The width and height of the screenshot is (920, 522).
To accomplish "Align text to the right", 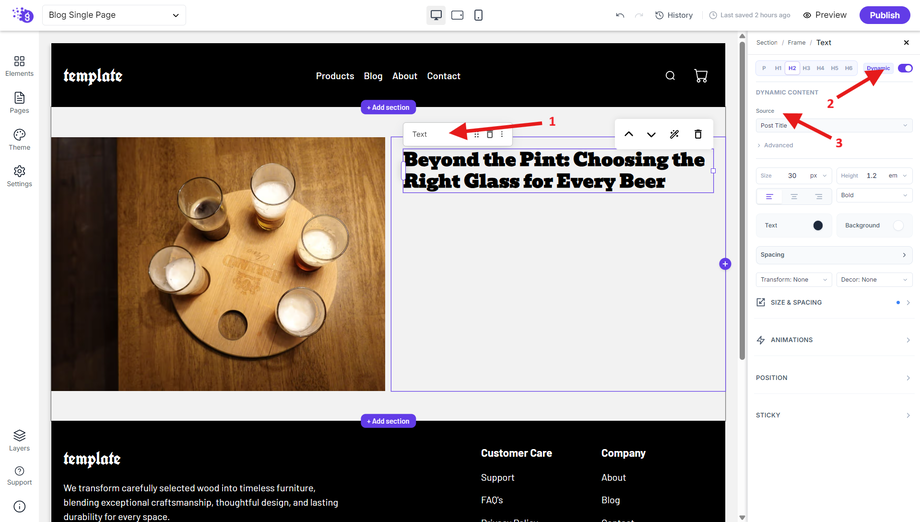I will click(x=818, y=196).
